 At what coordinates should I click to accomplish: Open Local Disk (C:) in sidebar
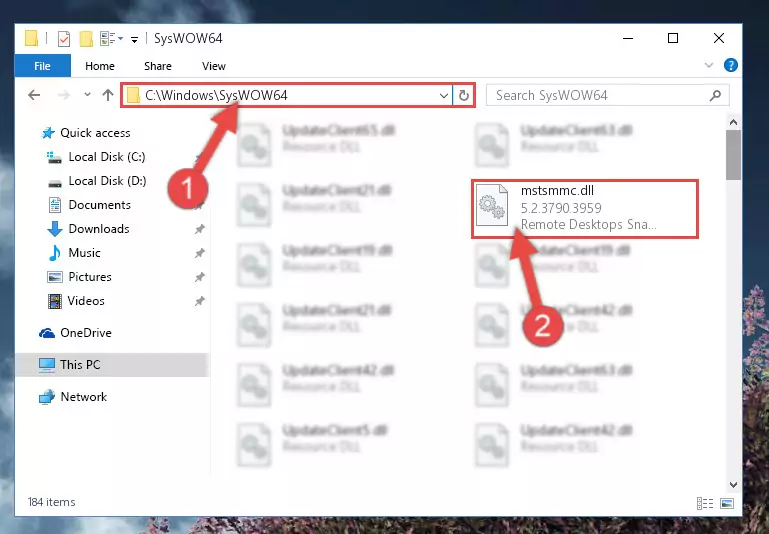[106, 157]
